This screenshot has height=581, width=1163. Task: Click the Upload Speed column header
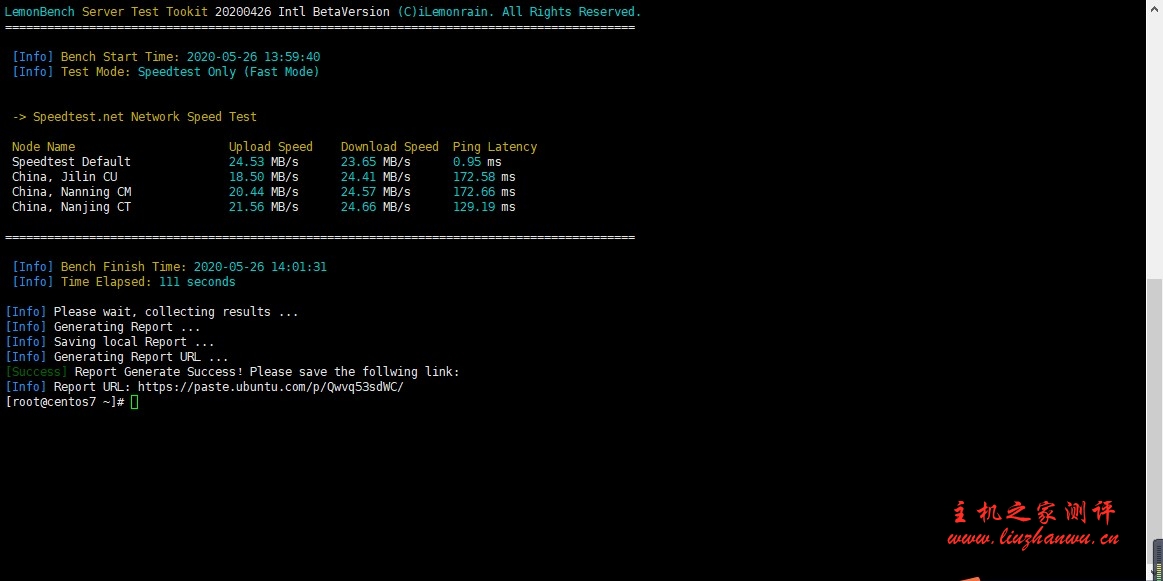pyautogui.click(x=270, y=147)
